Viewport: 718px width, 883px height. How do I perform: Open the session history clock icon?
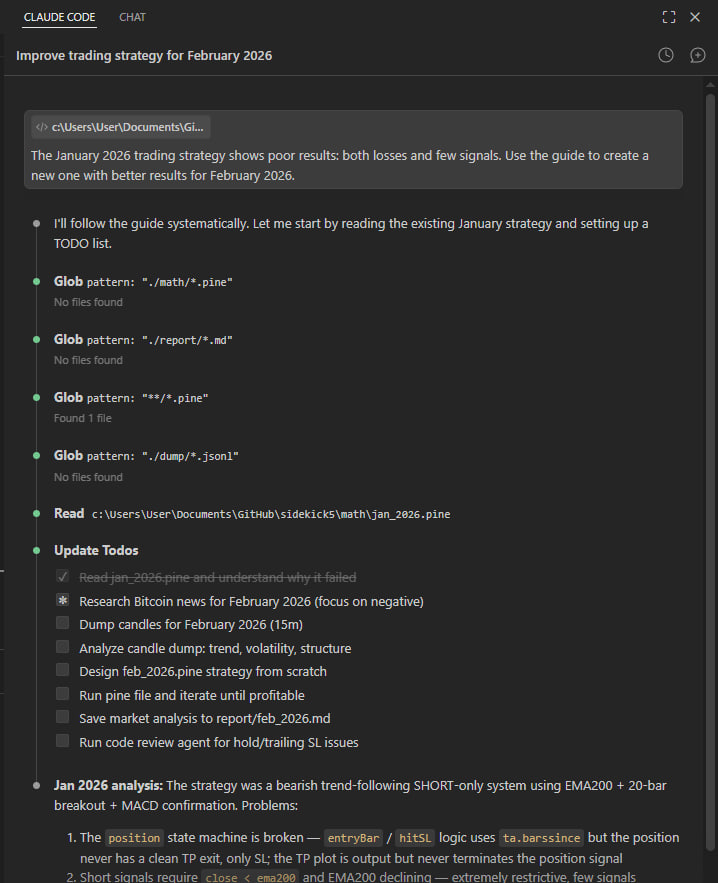[x=666, y=55]
